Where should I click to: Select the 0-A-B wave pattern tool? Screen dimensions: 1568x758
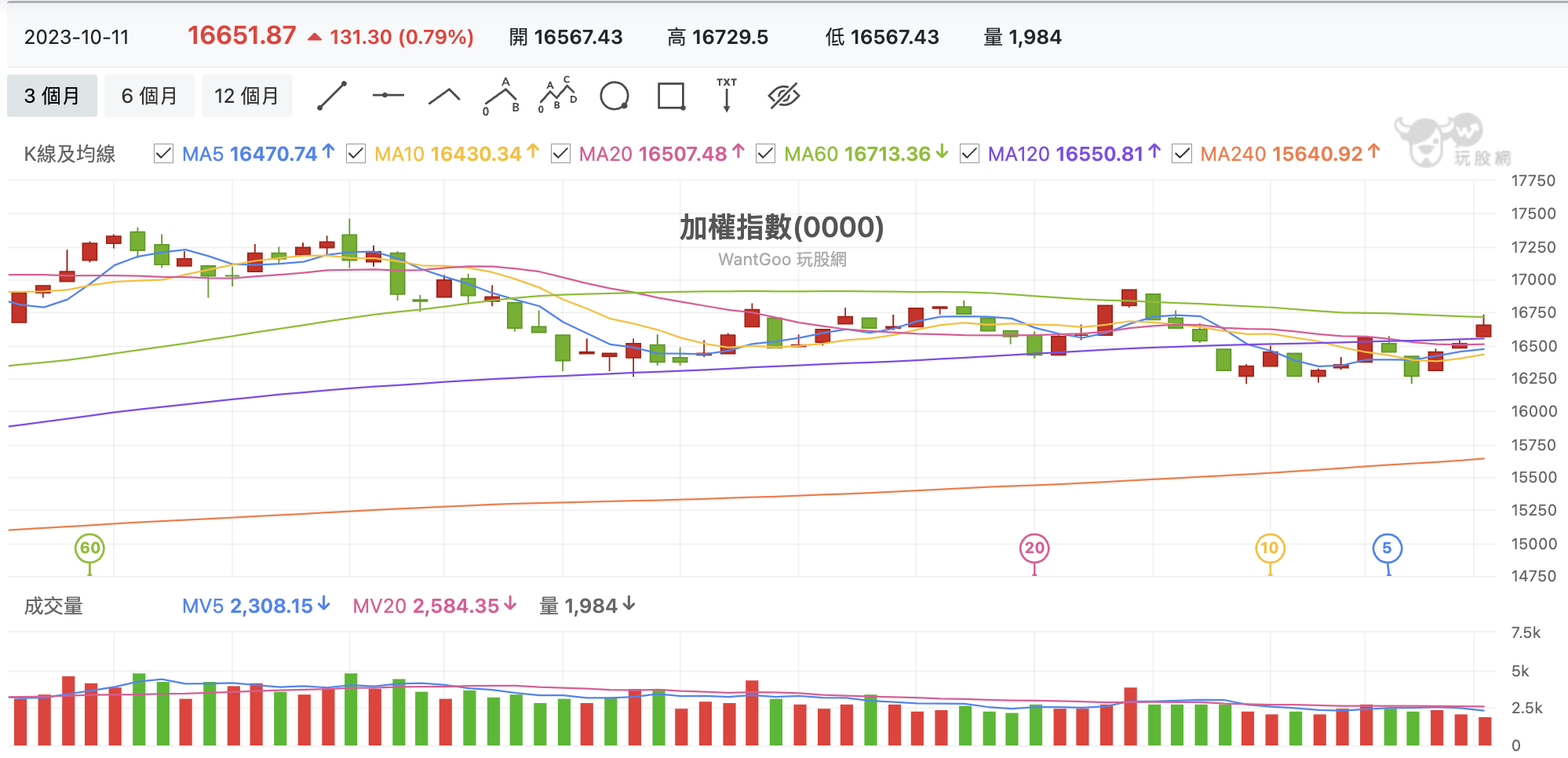click(501, 97)
